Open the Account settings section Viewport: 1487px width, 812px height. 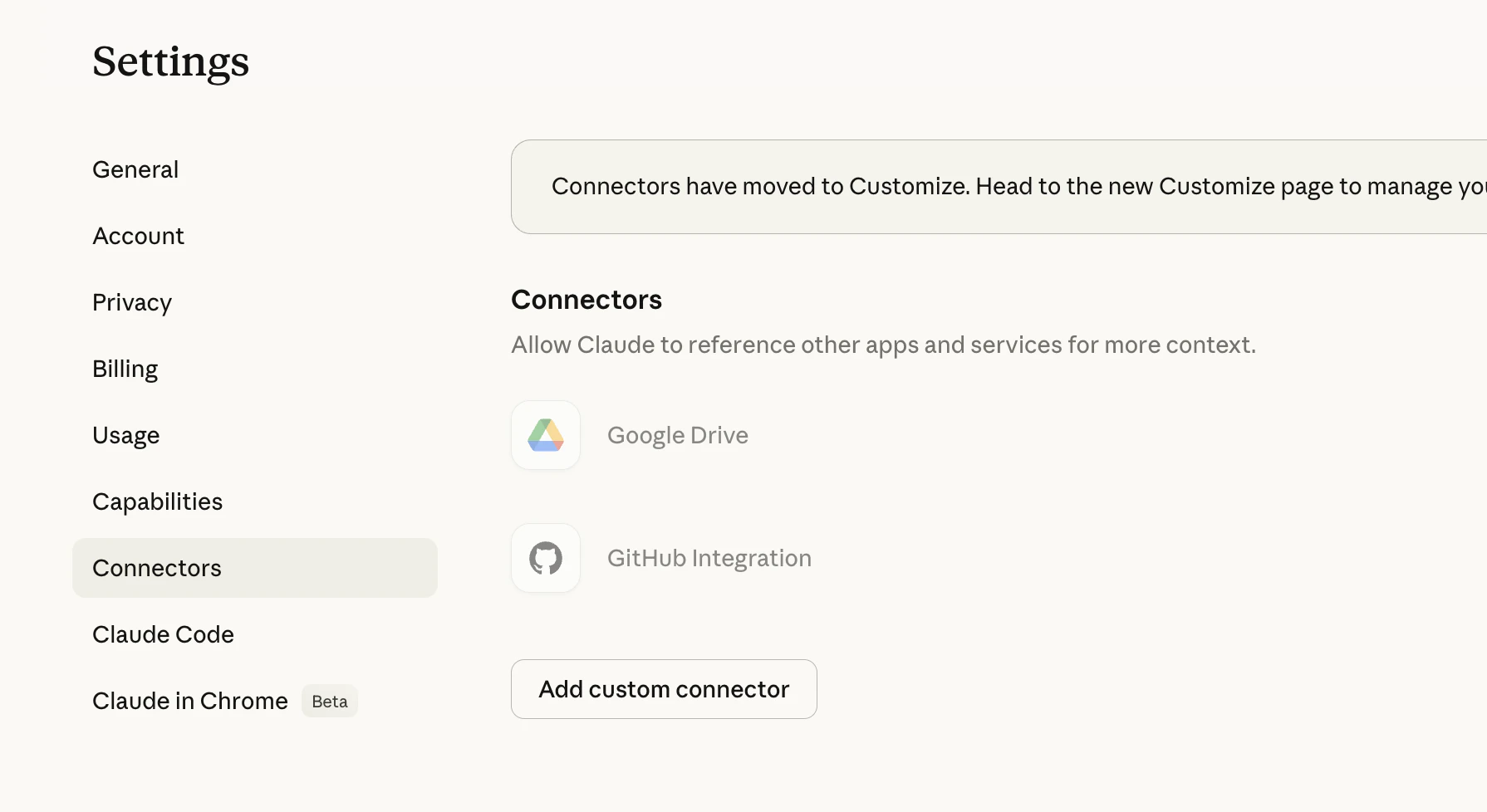(x=138, y=236)
